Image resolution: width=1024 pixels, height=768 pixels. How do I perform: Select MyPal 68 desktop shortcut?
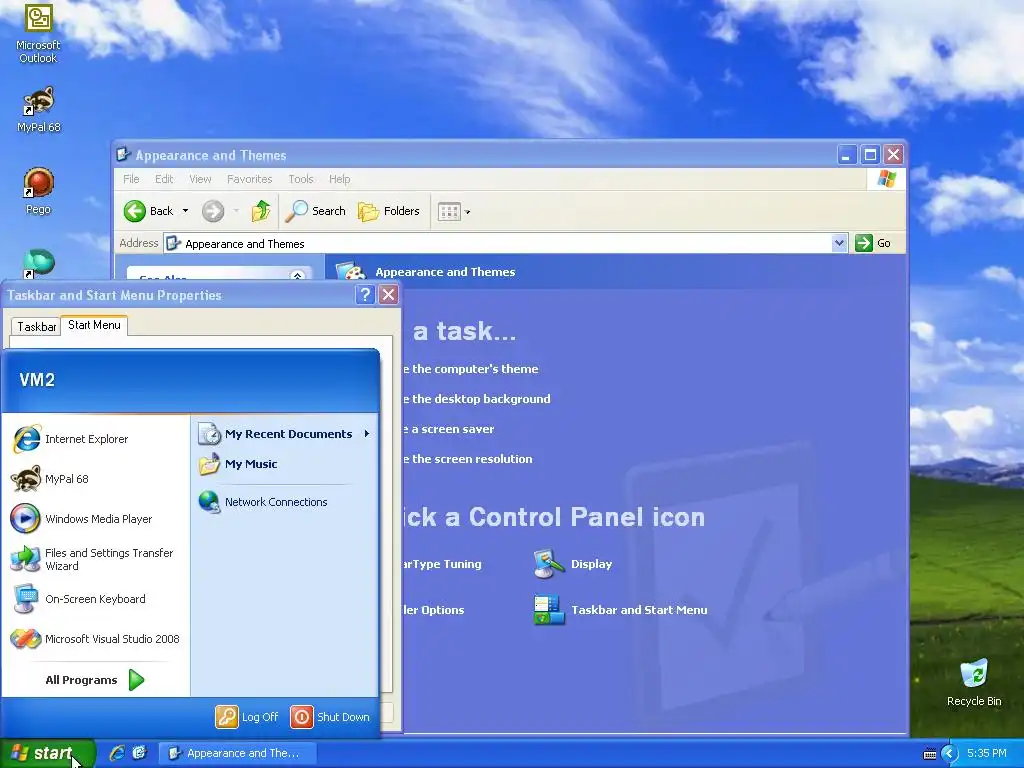point(39,110)
